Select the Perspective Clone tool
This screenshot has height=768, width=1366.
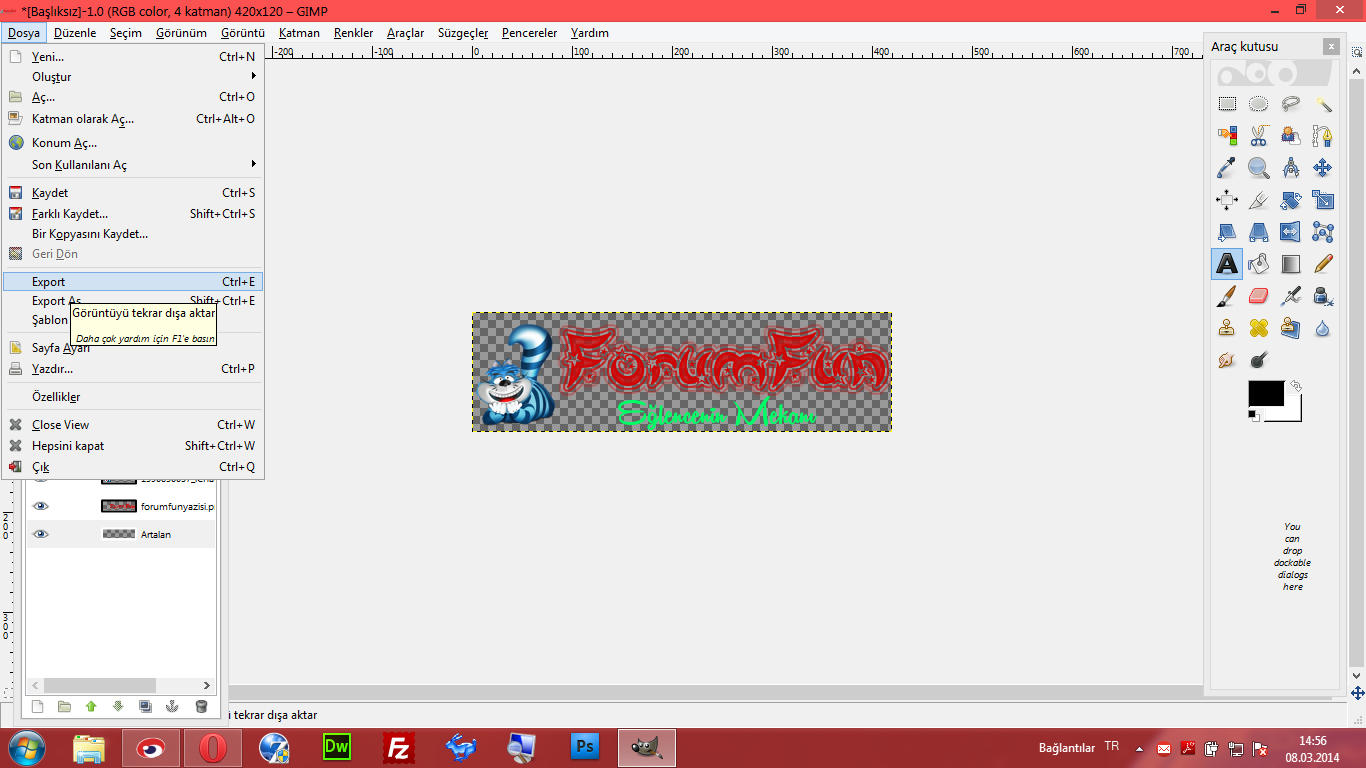[1291, 328]
